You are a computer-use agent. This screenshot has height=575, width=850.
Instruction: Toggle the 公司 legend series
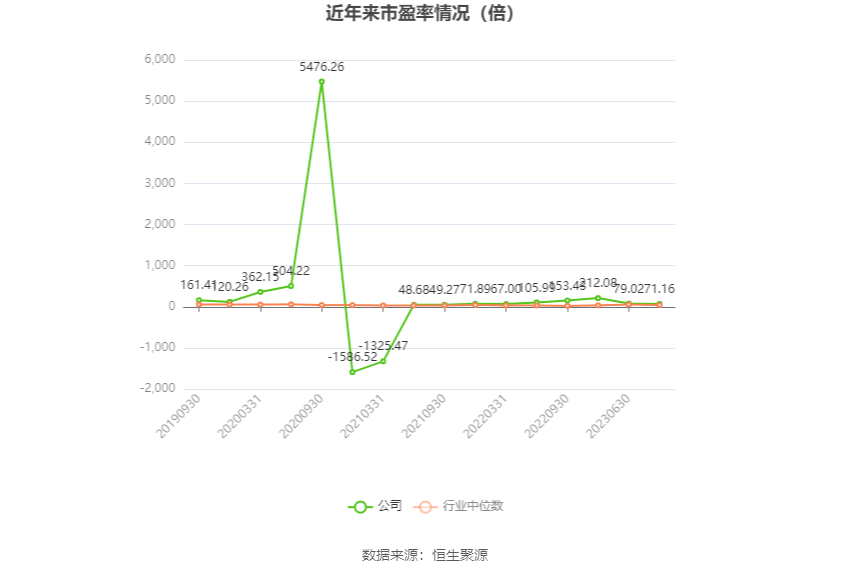(x=375, y=506)
